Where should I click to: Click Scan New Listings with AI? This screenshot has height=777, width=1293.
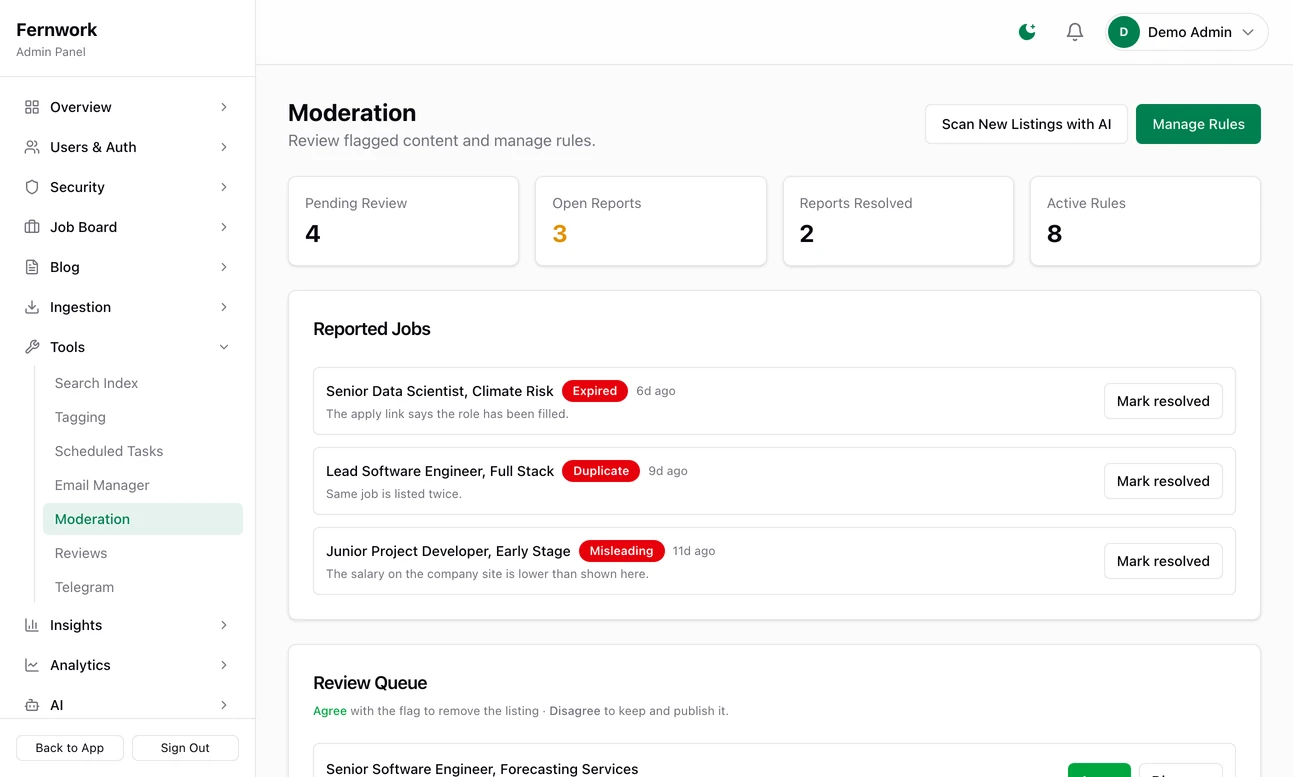1026,124
